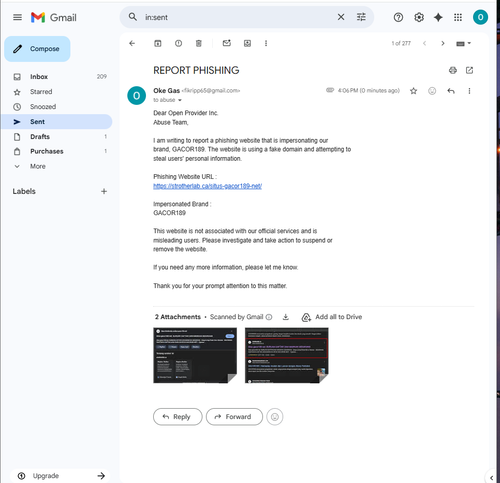Report this email as spam

coord(178,43)
